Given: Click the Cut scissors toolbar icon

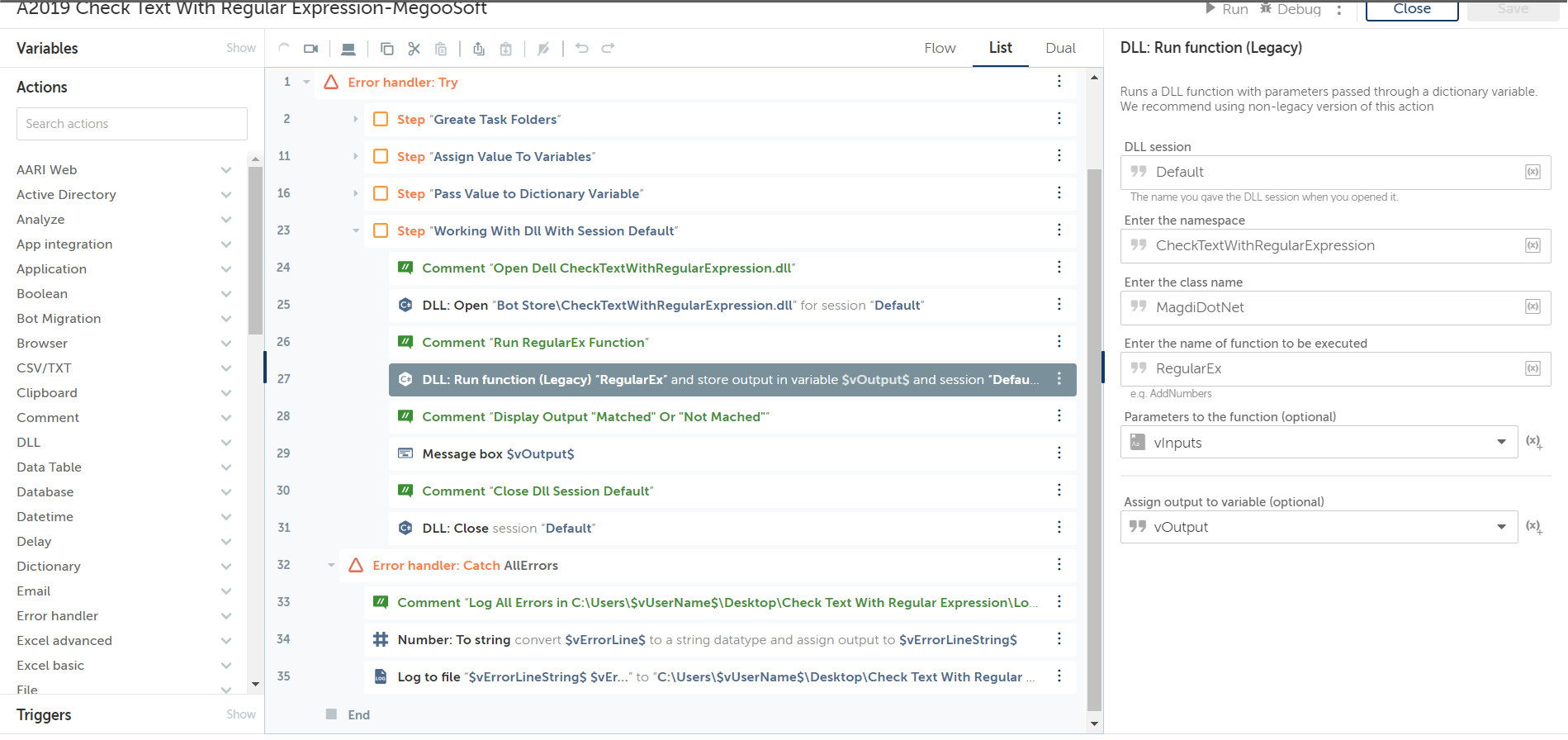Looking at the screenshot, I should 414,49.
